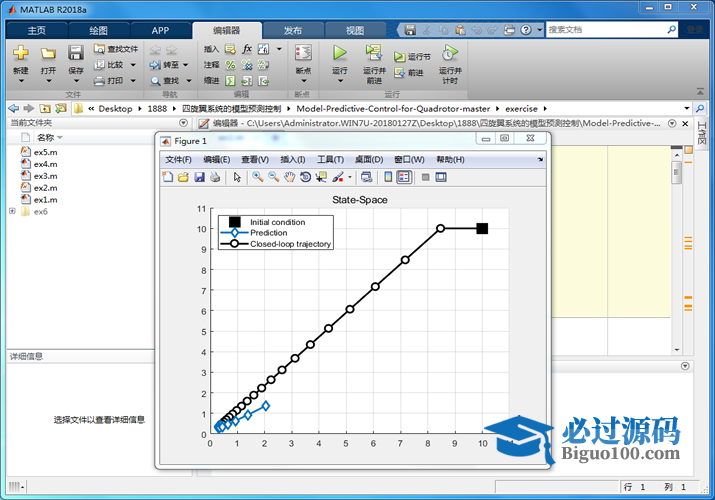Click the 前进 button
This screenshot has height=500, width=715.
coord(409,72)
